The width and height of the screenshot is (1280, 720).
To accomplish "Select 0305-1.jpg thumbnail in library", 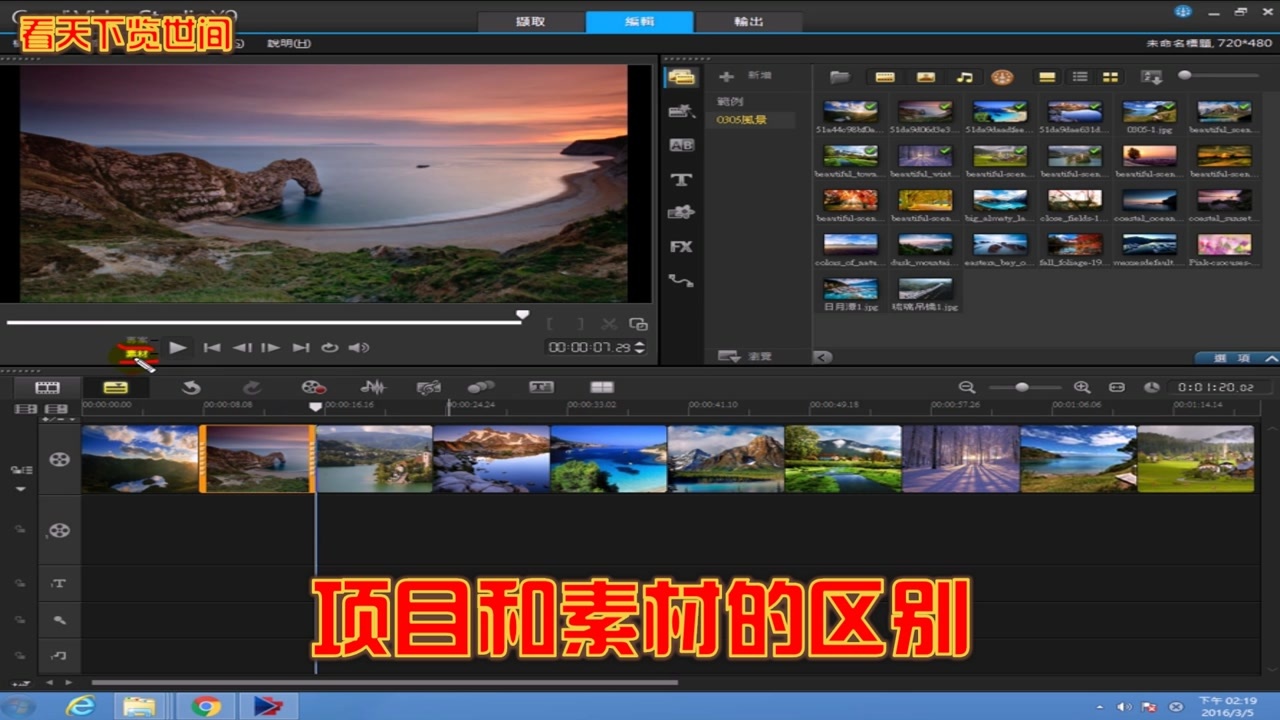I will point(1149,111).
